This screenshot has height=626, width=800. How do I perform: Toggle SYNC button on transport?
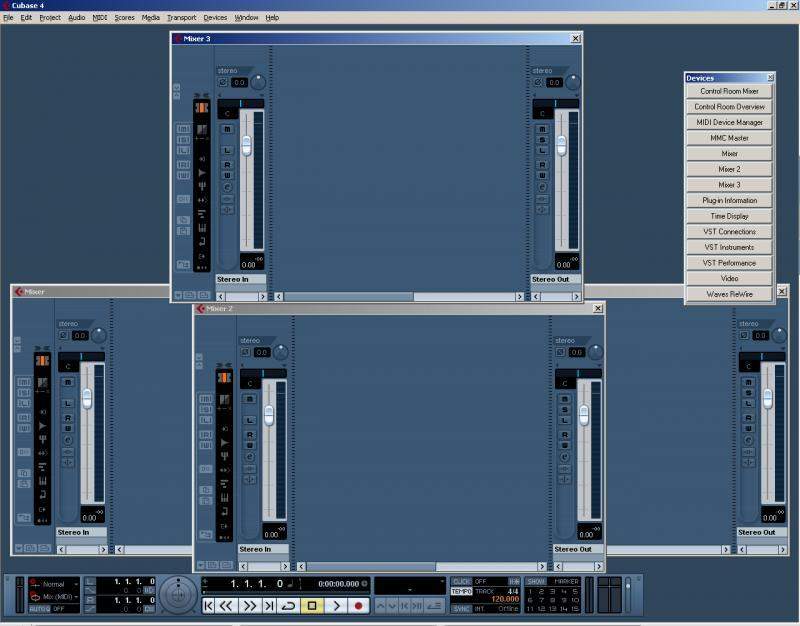coord(461,609)
